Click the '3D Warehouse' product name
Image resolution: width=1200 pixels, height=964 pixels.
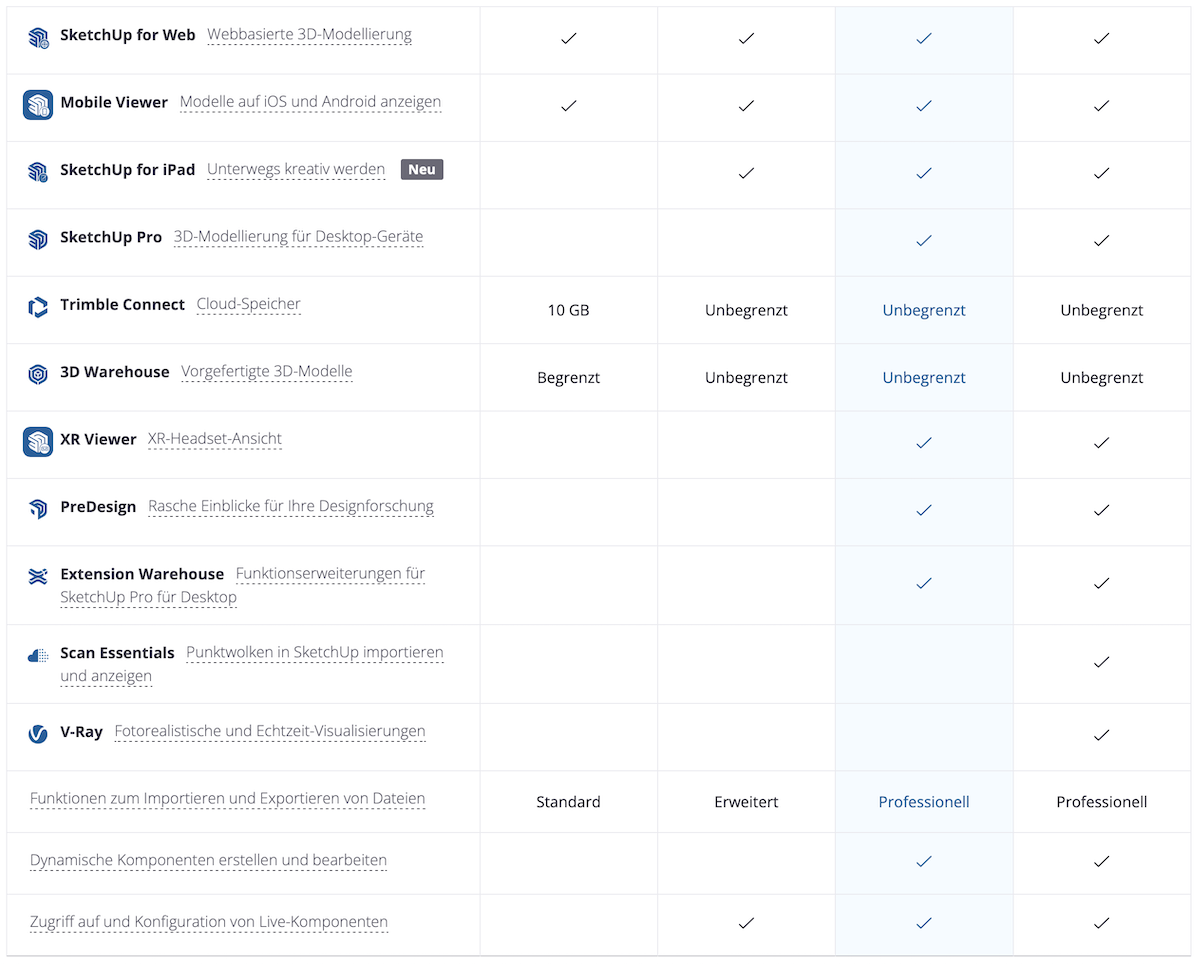(115, 372)
